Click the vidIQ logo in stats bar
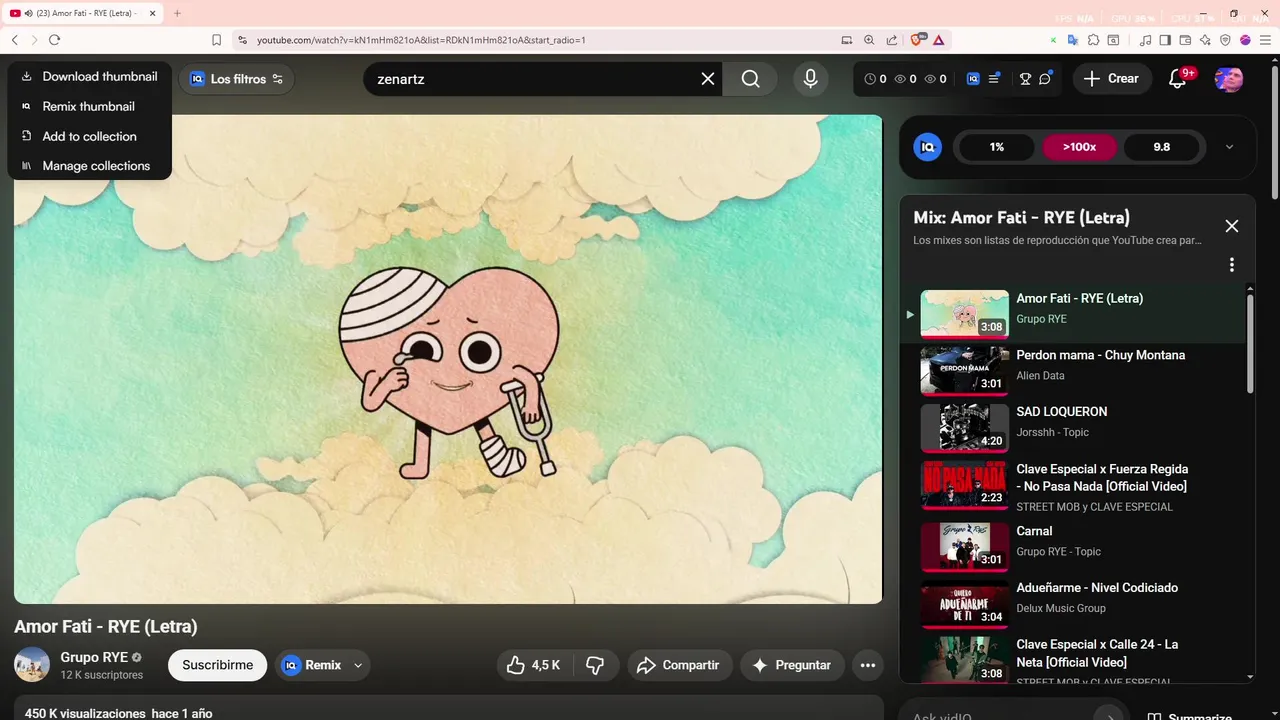 tap(973, 79)
